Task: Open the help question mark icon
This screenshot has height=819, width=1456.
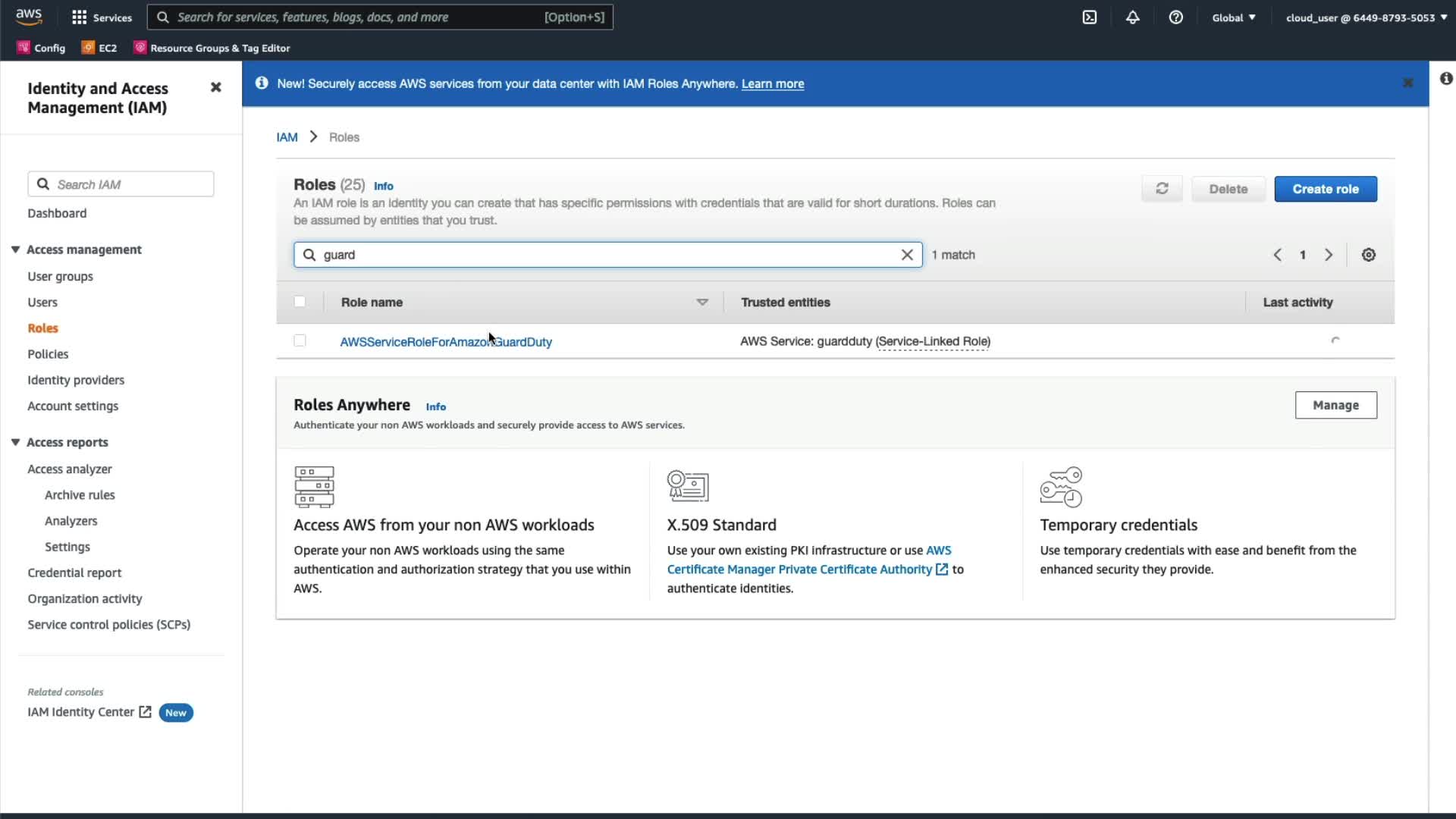Action: [1175, 17]
